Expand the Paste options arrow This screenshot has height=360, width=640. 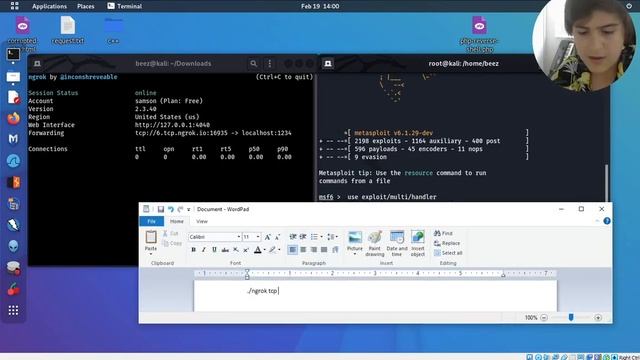pyautogui.click(x=151, y=253)
